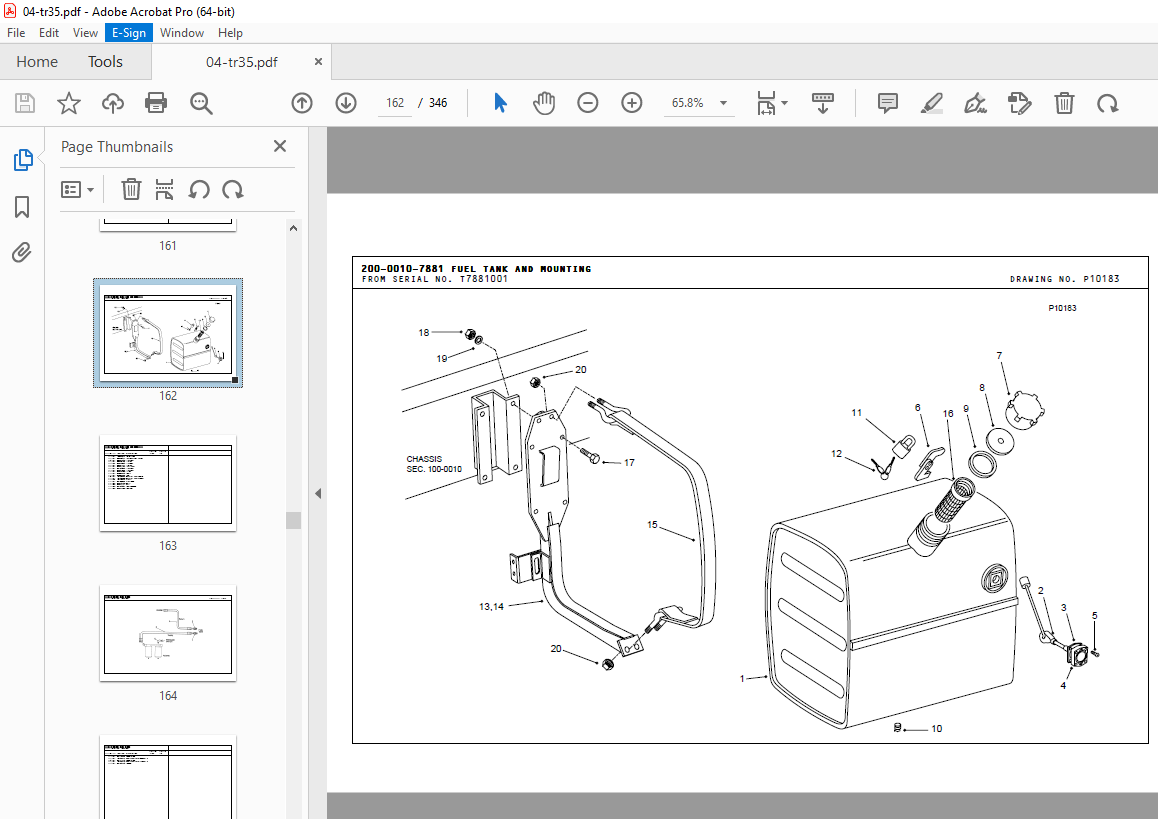1158x819 pixels.
Task: Open Page Thumbnails sidebar icon
Action: 22,160
